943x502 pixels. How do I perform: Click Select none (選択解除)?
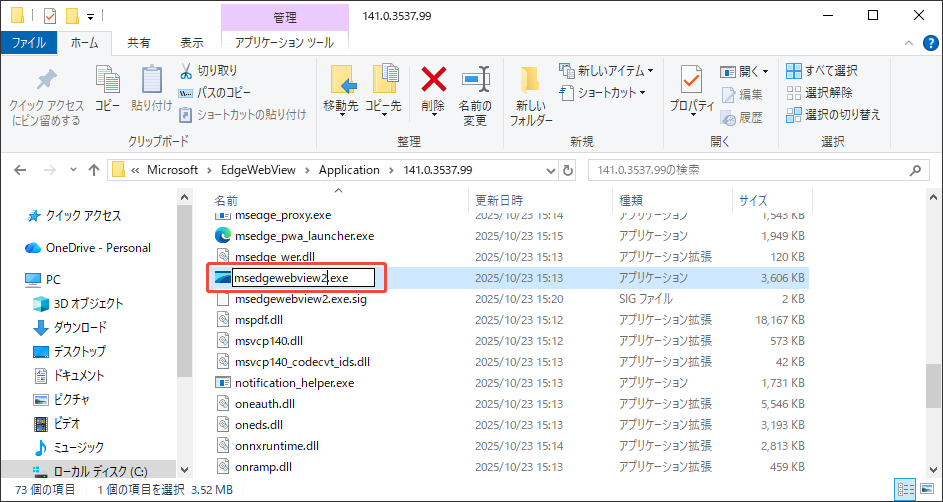pos(819,93)
